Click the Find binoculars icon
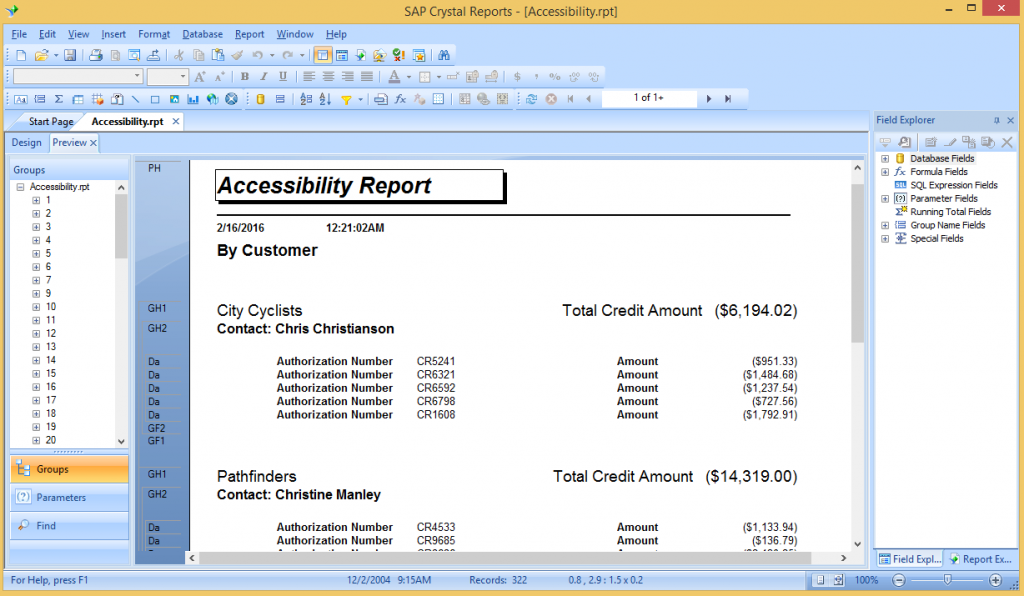1024x596 pixels. click(444, 55)
